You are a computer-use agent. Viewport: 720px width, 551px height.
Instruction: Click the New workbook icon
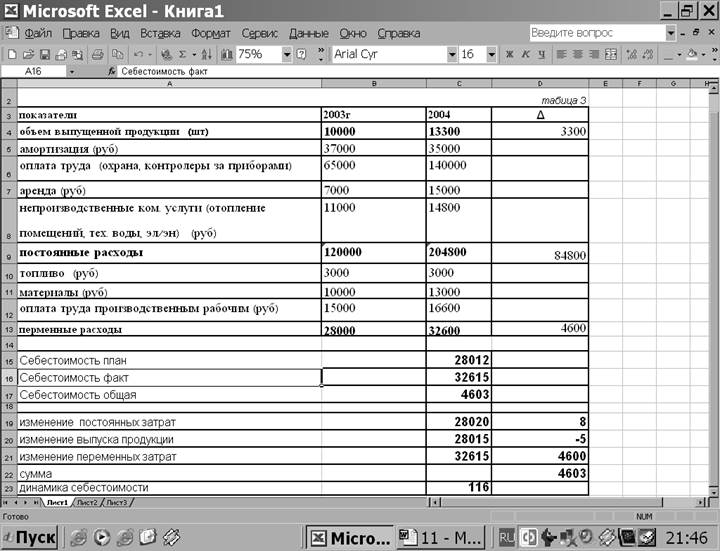point(12,54)
